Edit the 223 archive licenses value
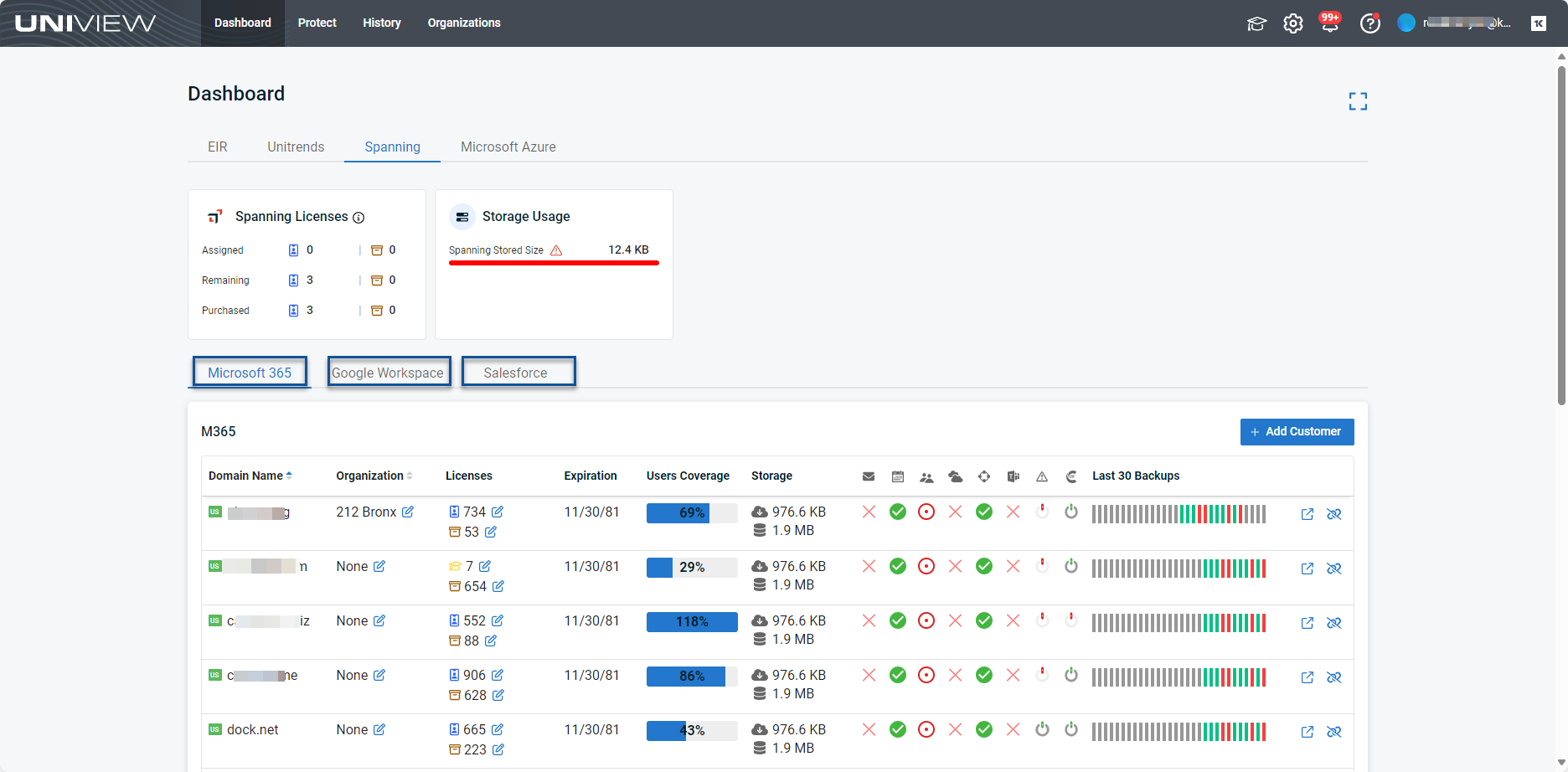The width and height of the screenshot is (1568, 772). click(x=498, y=749)
